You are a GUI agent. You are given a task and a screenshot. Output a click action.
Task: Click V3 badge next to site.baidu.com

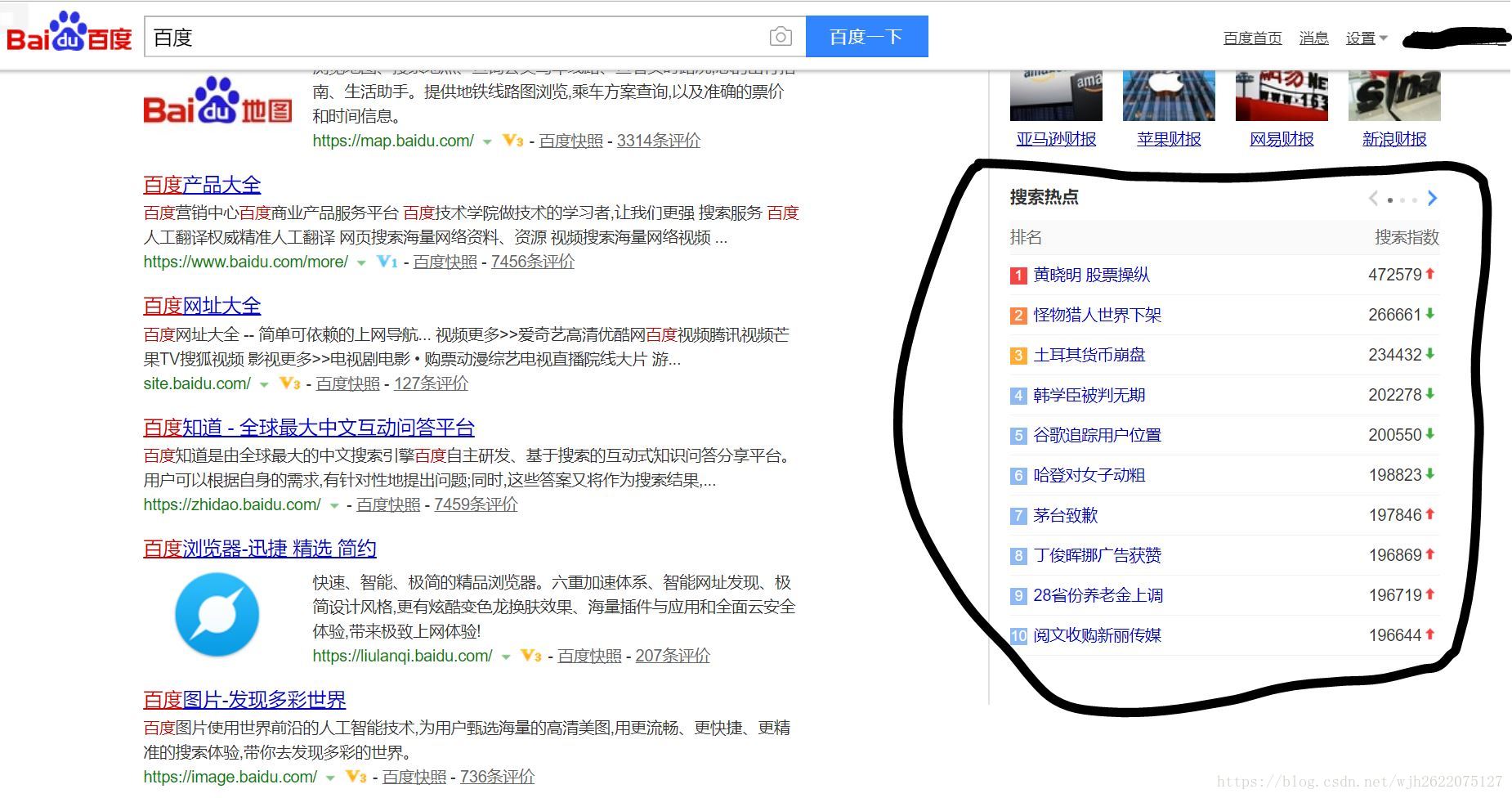coord(289,383)
